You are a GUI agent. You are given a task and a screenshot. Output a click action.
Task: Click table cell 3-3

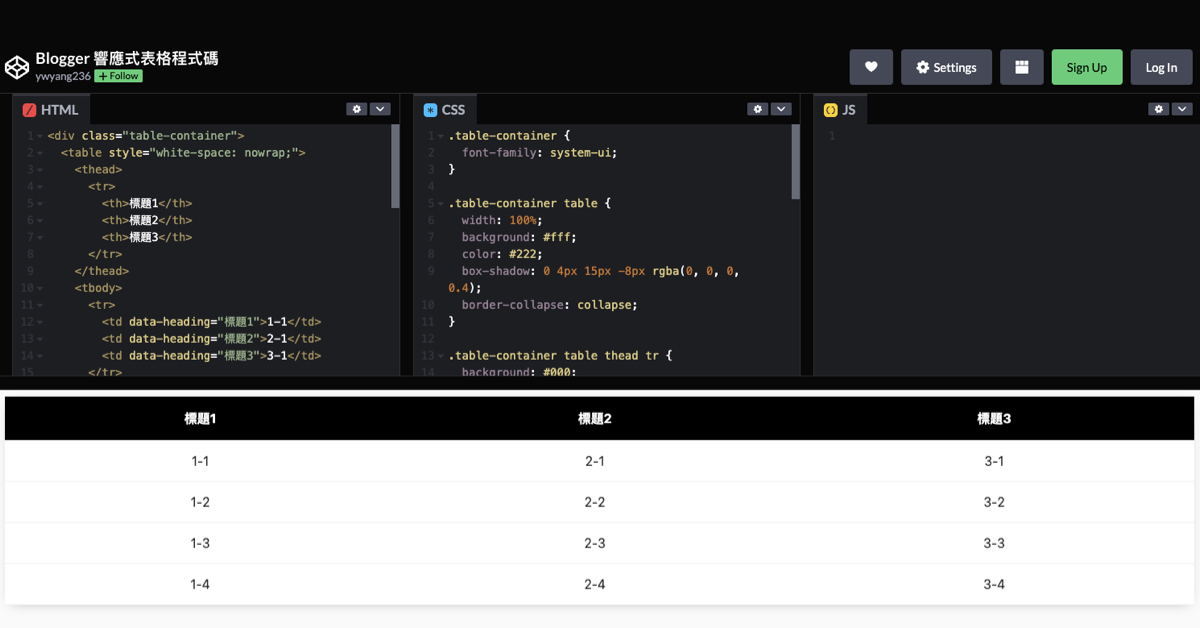(994, 543)
